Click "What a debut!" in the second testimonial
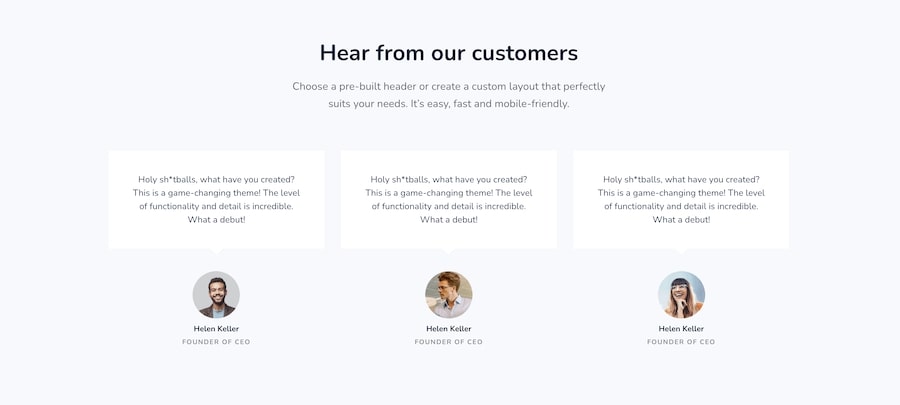 coord(449,220)
